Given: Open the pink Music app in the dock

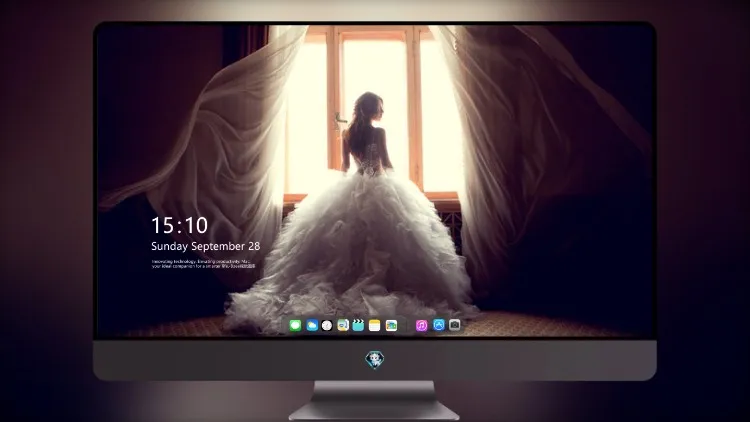Looking at the screenshot, I should [421, 325].
